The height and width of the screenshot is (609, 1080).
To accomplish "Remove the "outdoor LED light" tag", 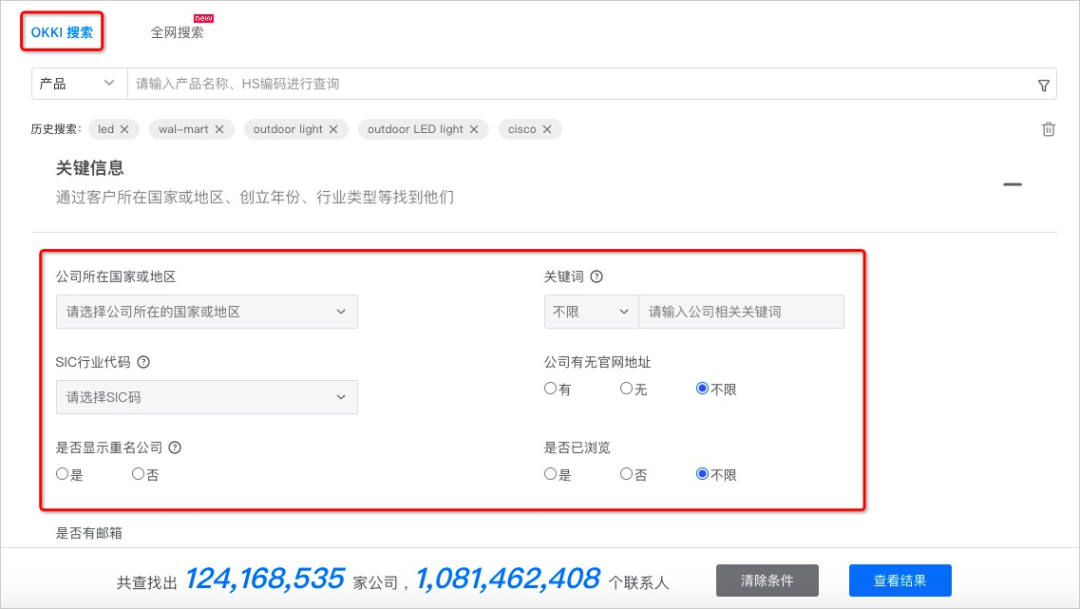I will coord(472,129).
